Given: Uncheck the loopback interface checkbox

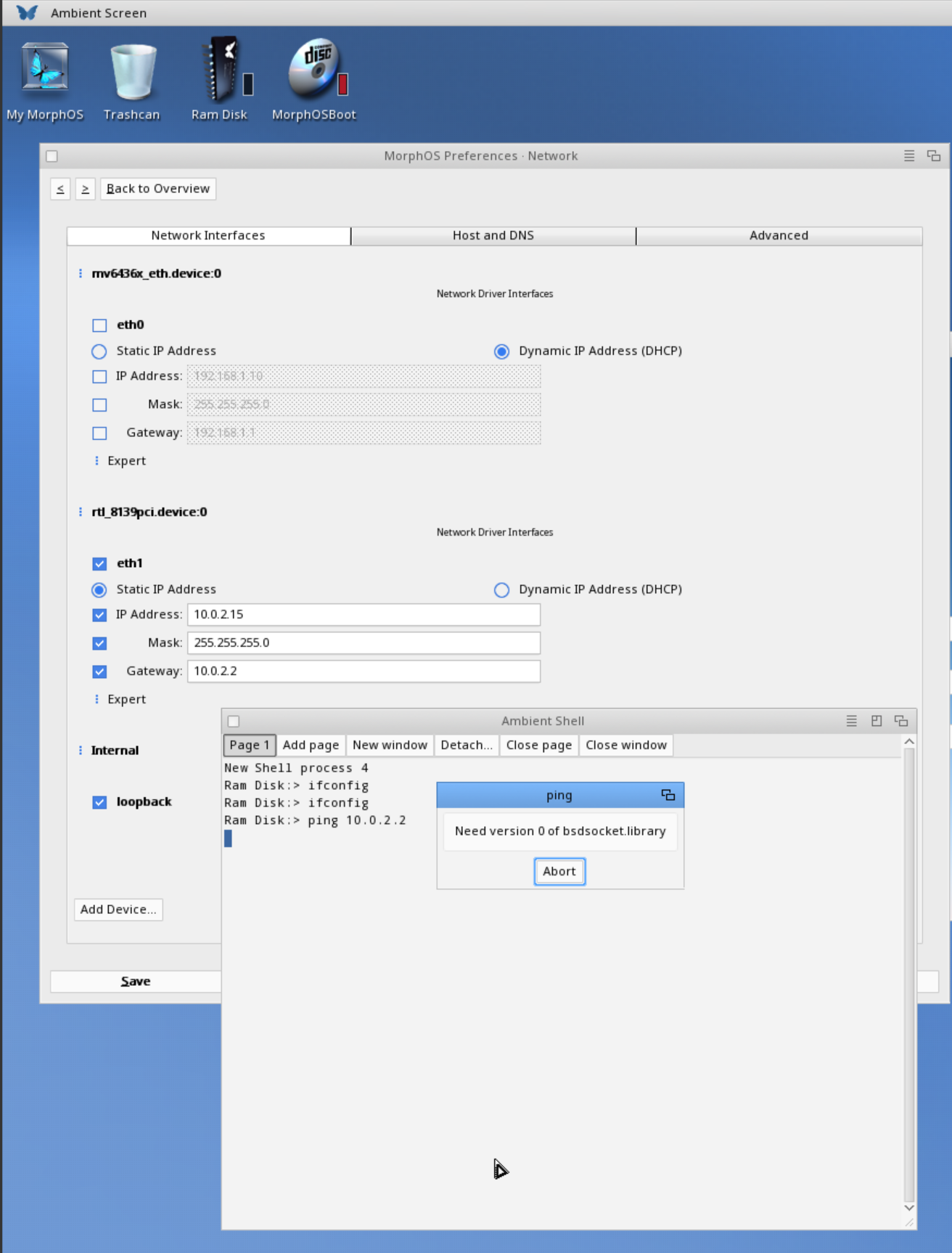Looking at the screenshot, I should (100, 802).
